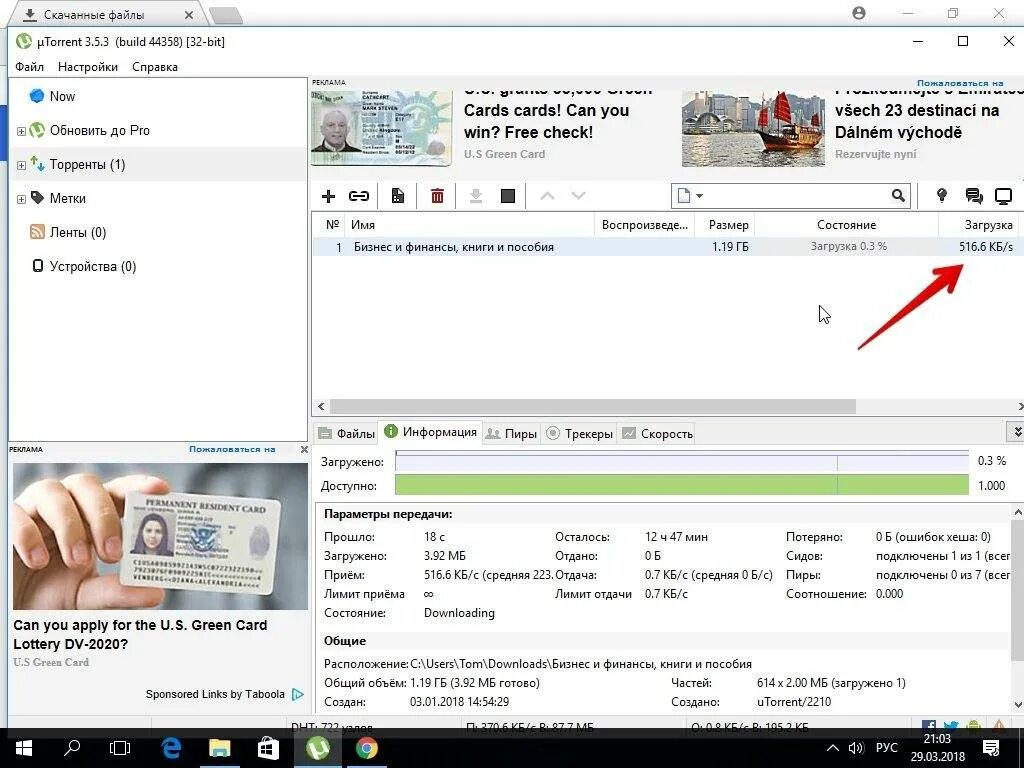Click the green Доступно availability bar
Image resolution: width=1024 pixels, height=768 pixels.
tap(682, 485)
